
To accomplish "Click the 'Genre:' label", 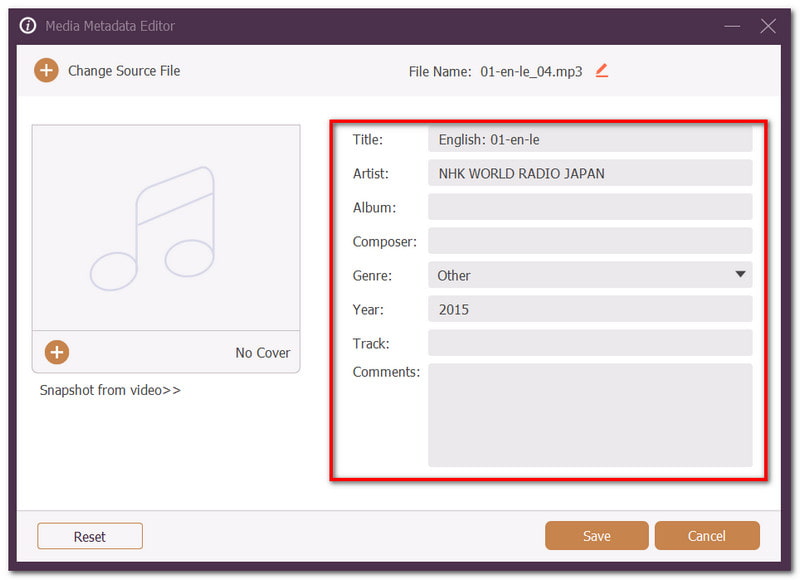I will pyautogui.click(x=372, y=275).
